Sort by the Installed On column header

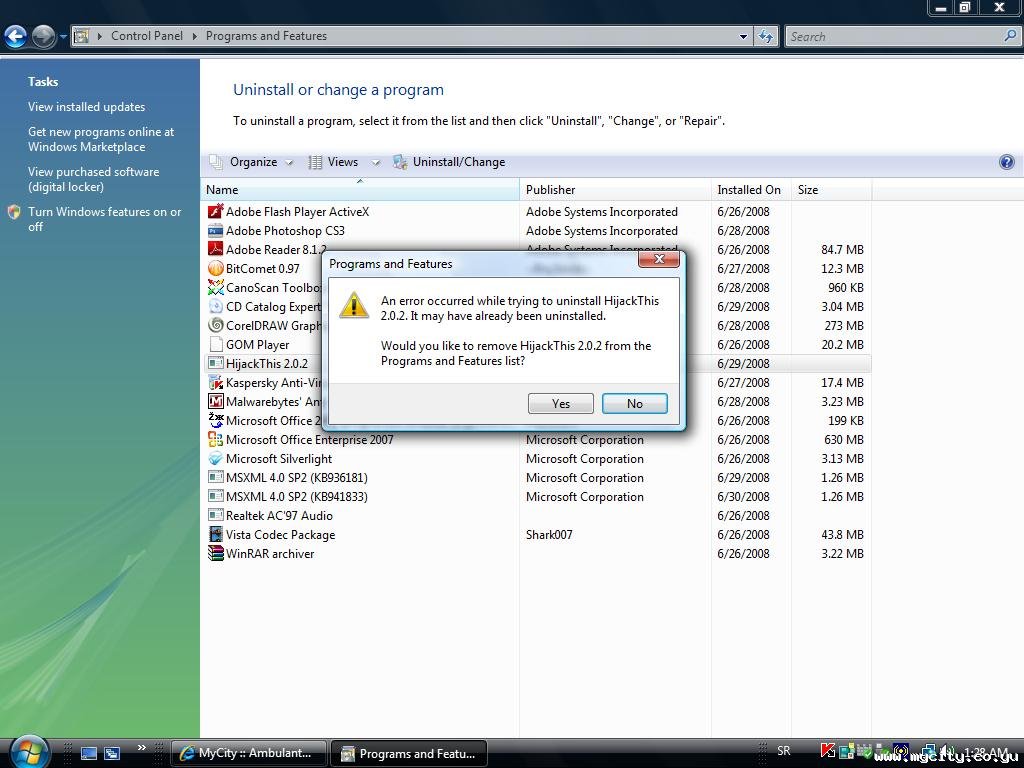(x=751, y=189)
